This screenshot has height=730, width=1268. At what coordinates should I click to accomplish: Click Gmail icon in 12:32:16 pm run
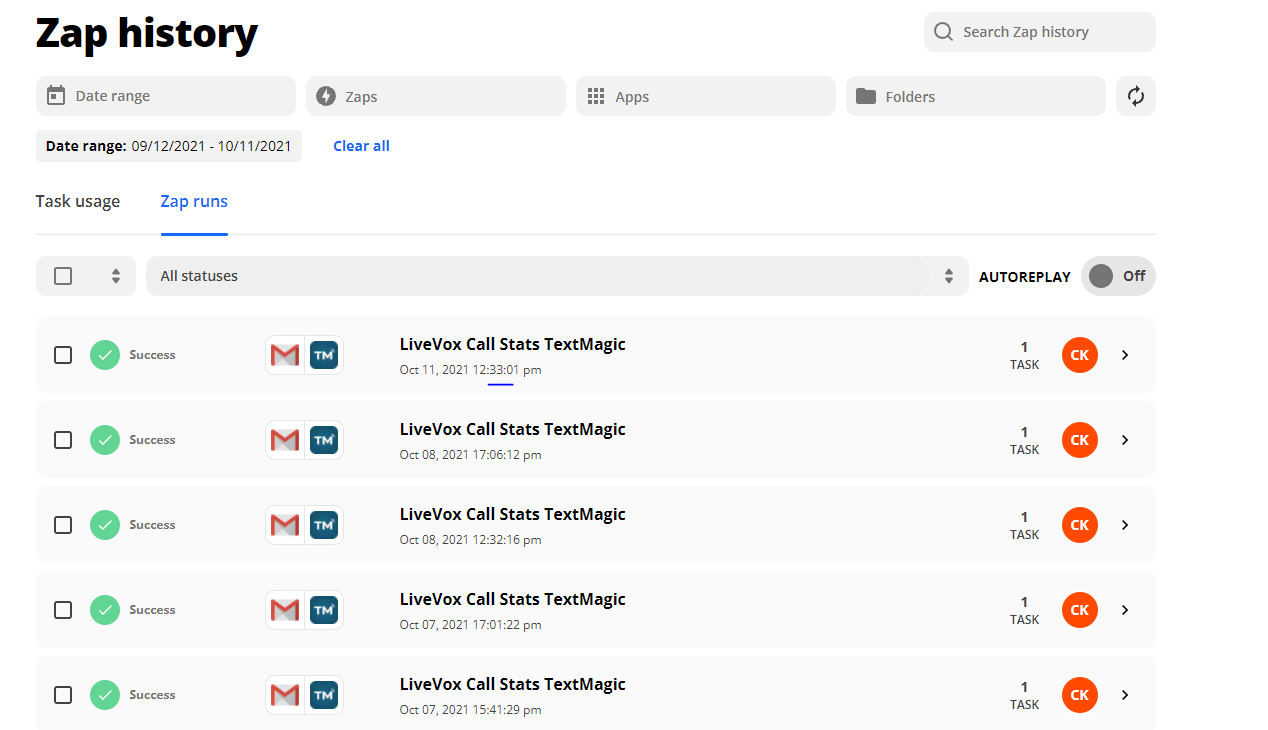click(x=285, y=525)
